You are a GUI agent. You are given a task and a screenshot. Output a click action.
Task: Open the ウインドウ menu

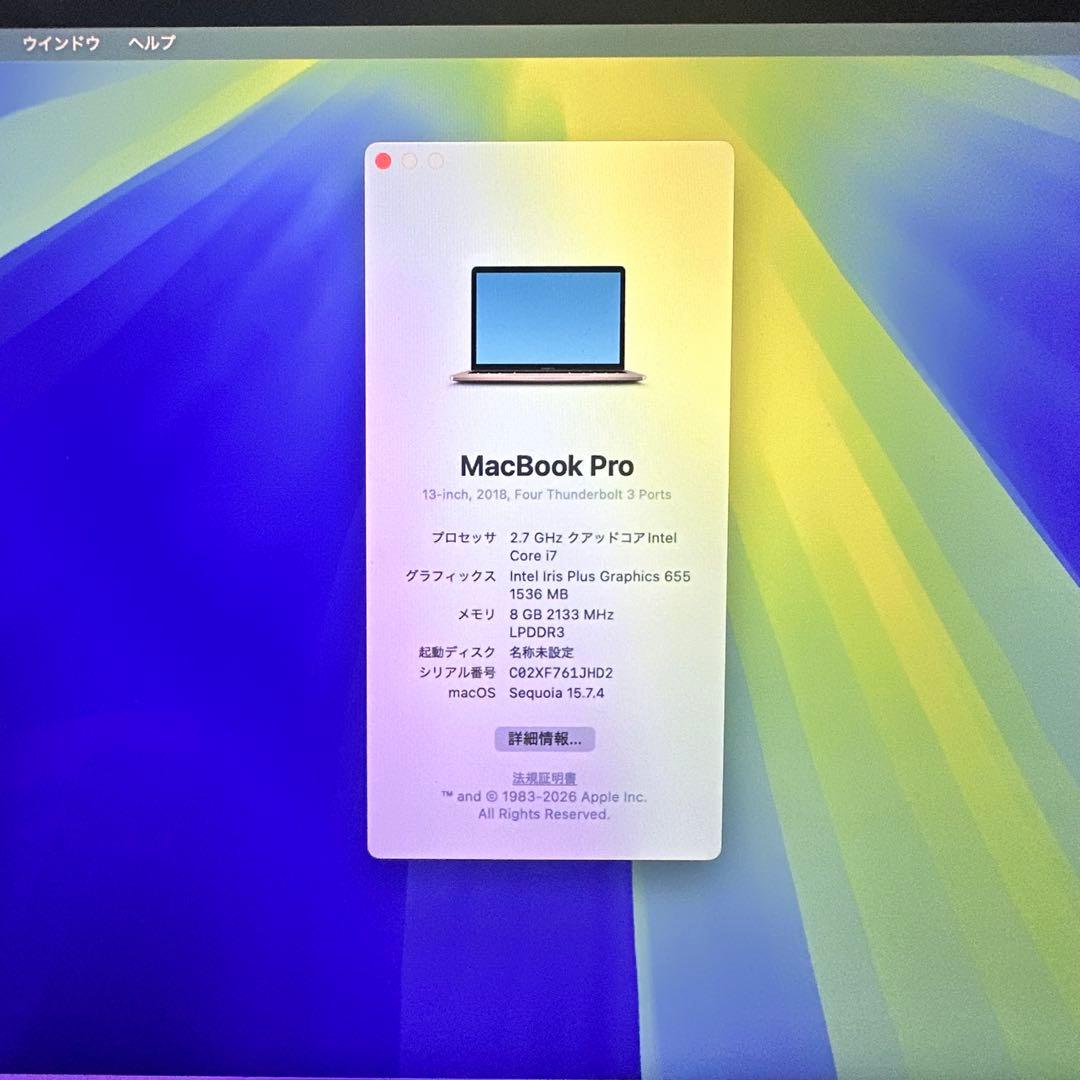point(61,43)
